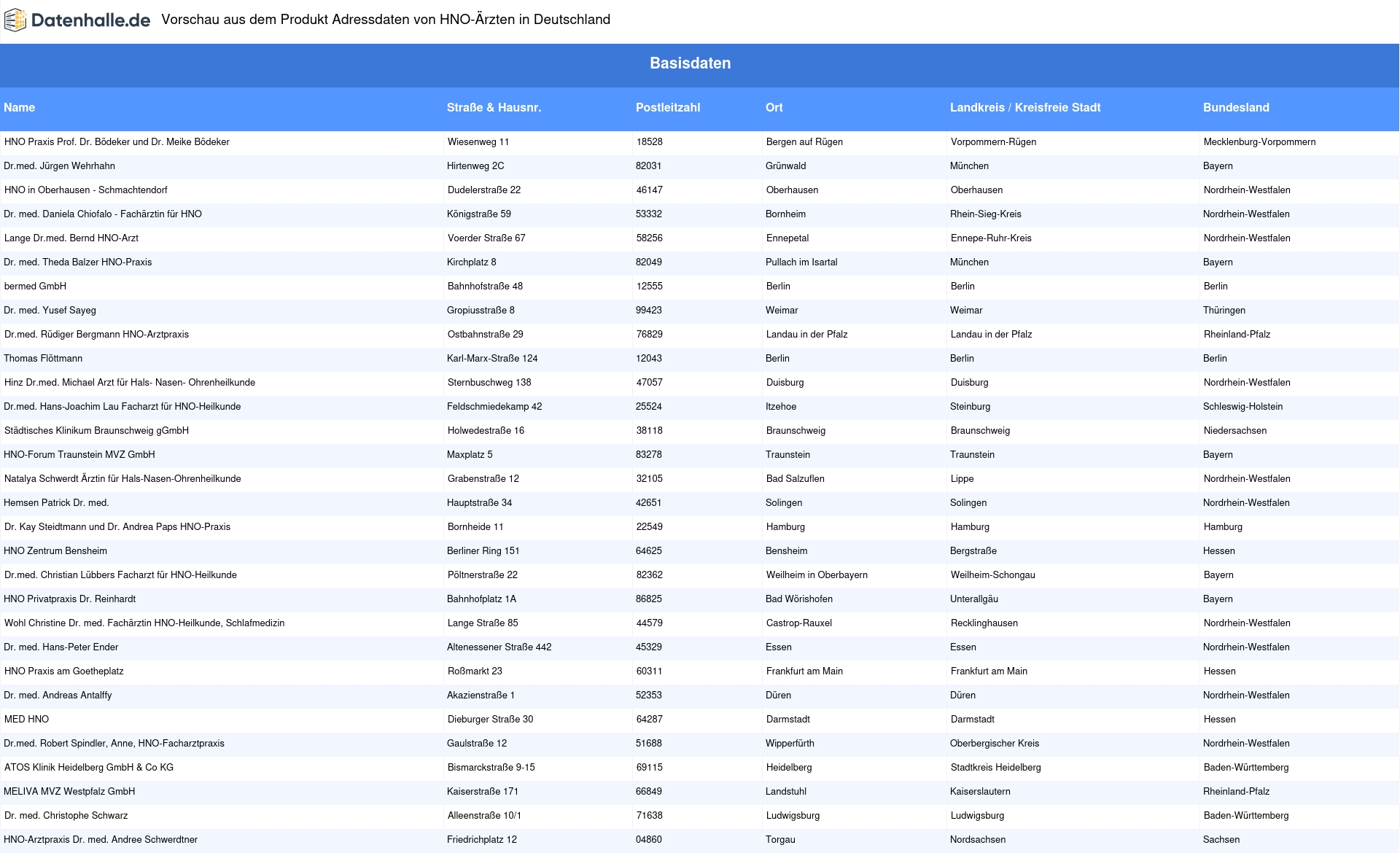Select name MED HNO
The image size is (1400, 853).
tap(26, 720)
